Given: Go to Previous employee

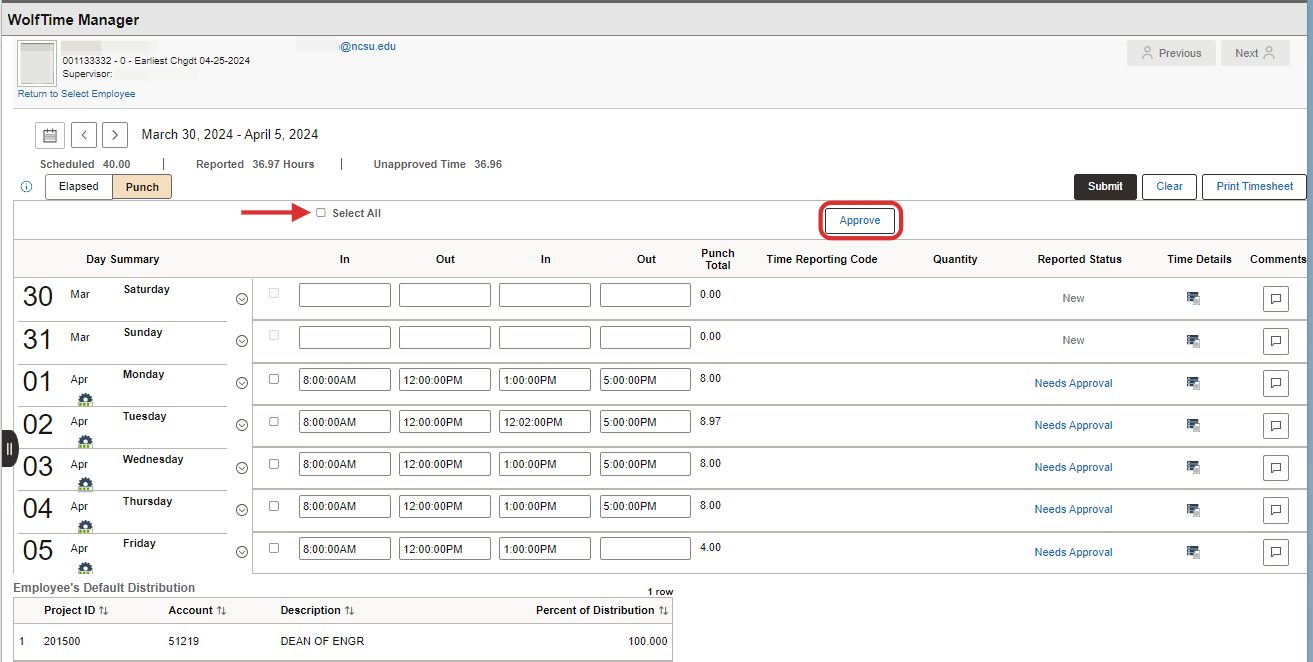Looking at the screenshot, I should click(x=1171, y=53).
